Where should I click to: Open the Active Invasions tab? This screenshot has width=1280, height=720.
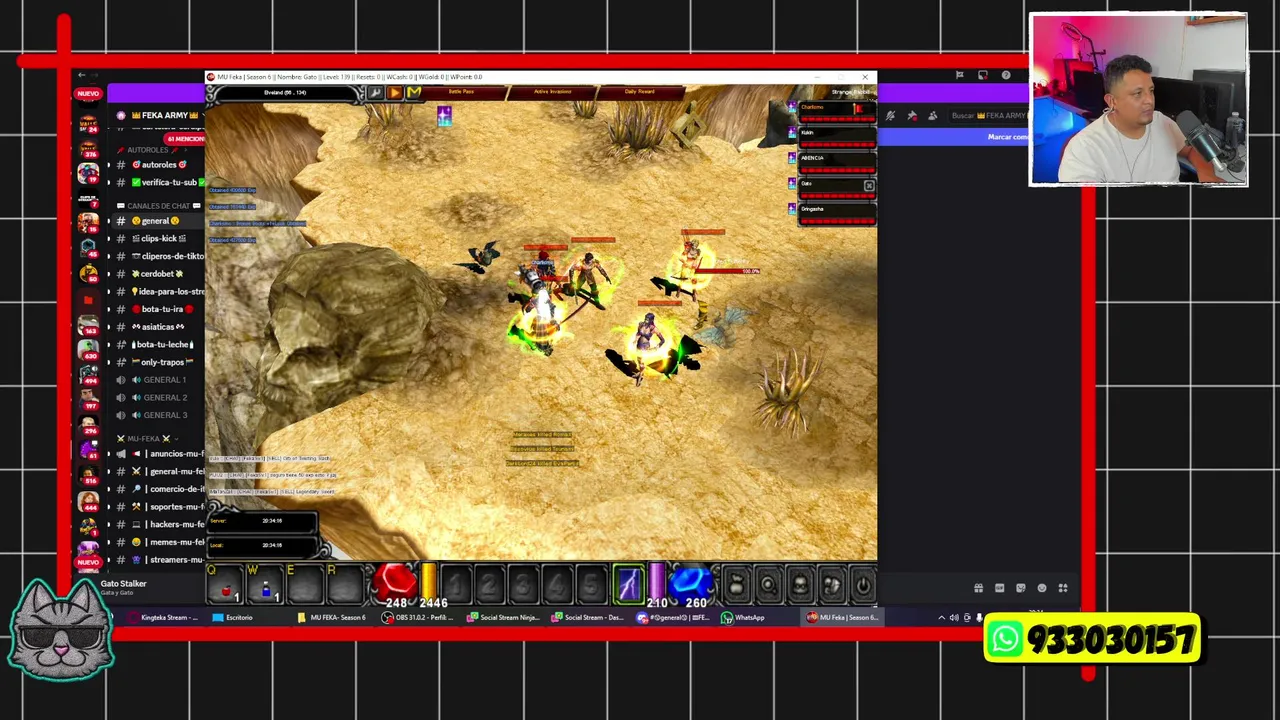click(552, 92)
